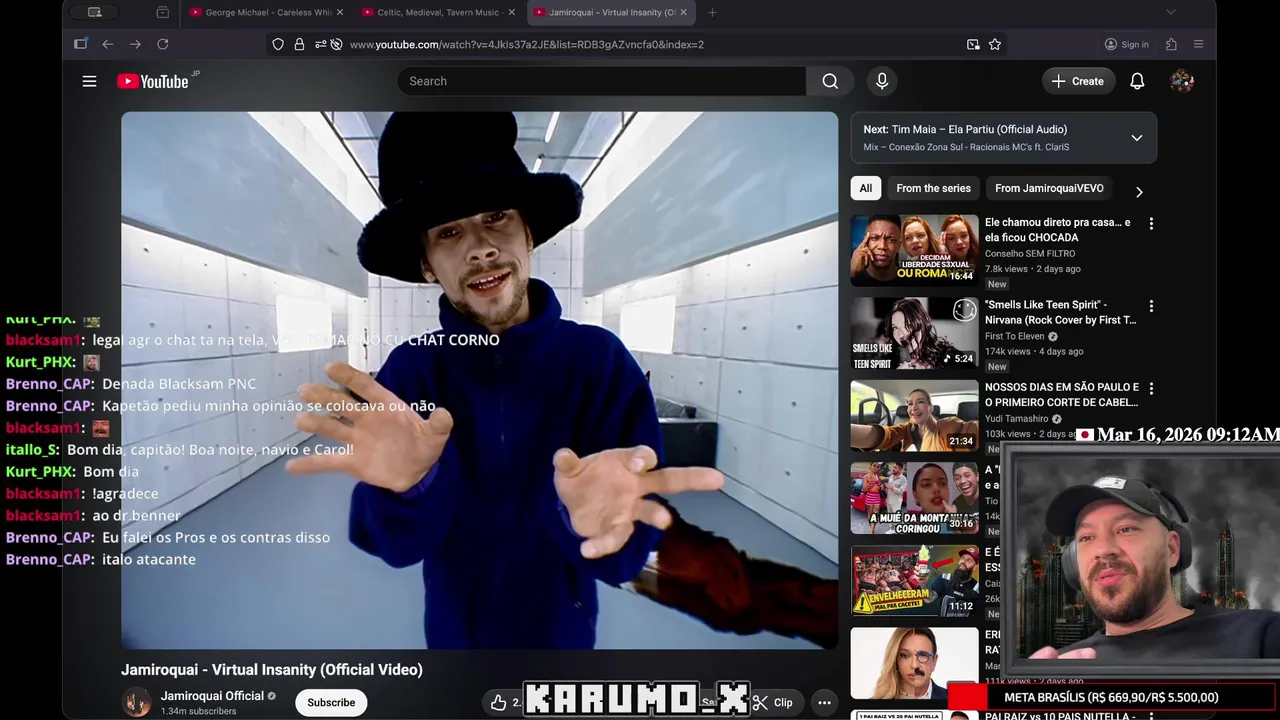Click the browser Sign in button
Image resolution: width=1280 pixels, height=720 pixels.
[1126, 44]
